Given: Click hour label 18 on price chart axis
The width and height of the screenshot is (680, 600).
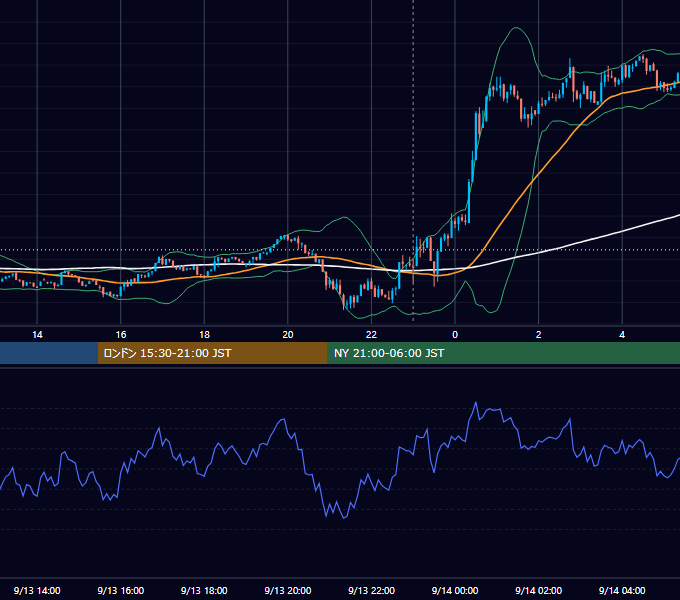Looking at the screenshot, I should pyautogui.click(x=204, y=335).
